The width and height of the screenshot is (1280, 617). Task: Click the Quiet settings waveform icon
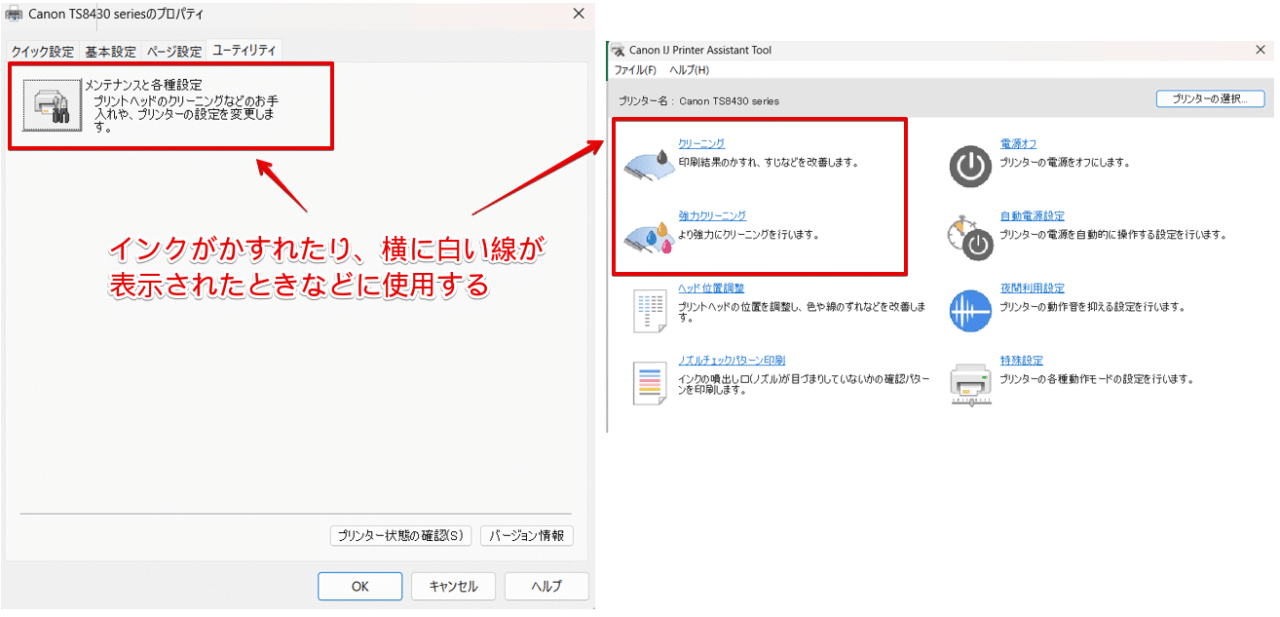click(970, 310)
